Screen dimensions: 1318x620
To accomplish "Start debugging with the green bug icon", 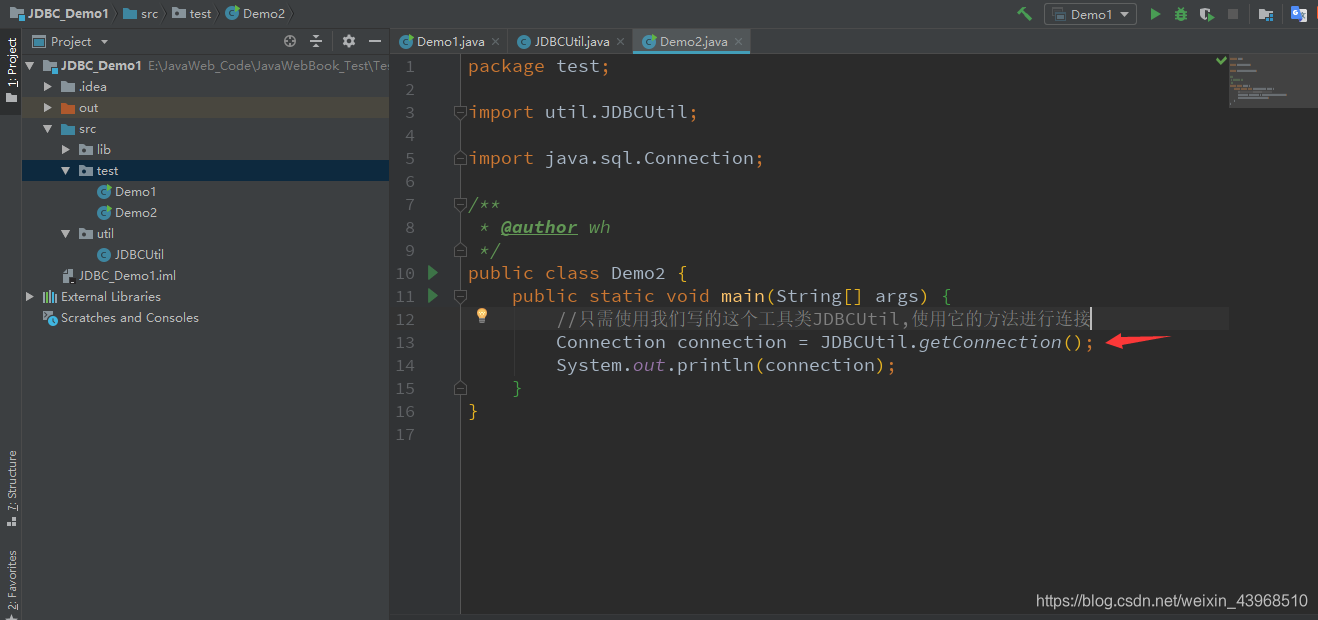I will 1181,14.
